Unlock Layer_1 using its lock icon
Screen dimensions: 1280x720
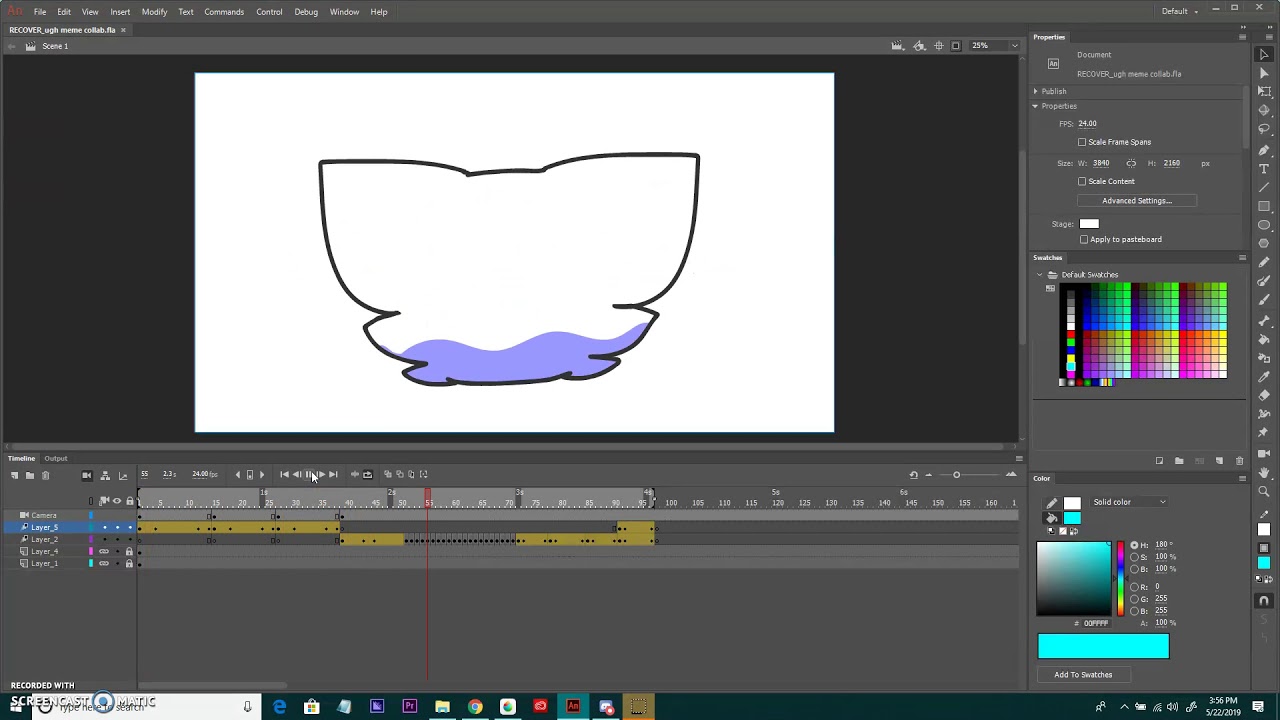[x=129, y=564]
